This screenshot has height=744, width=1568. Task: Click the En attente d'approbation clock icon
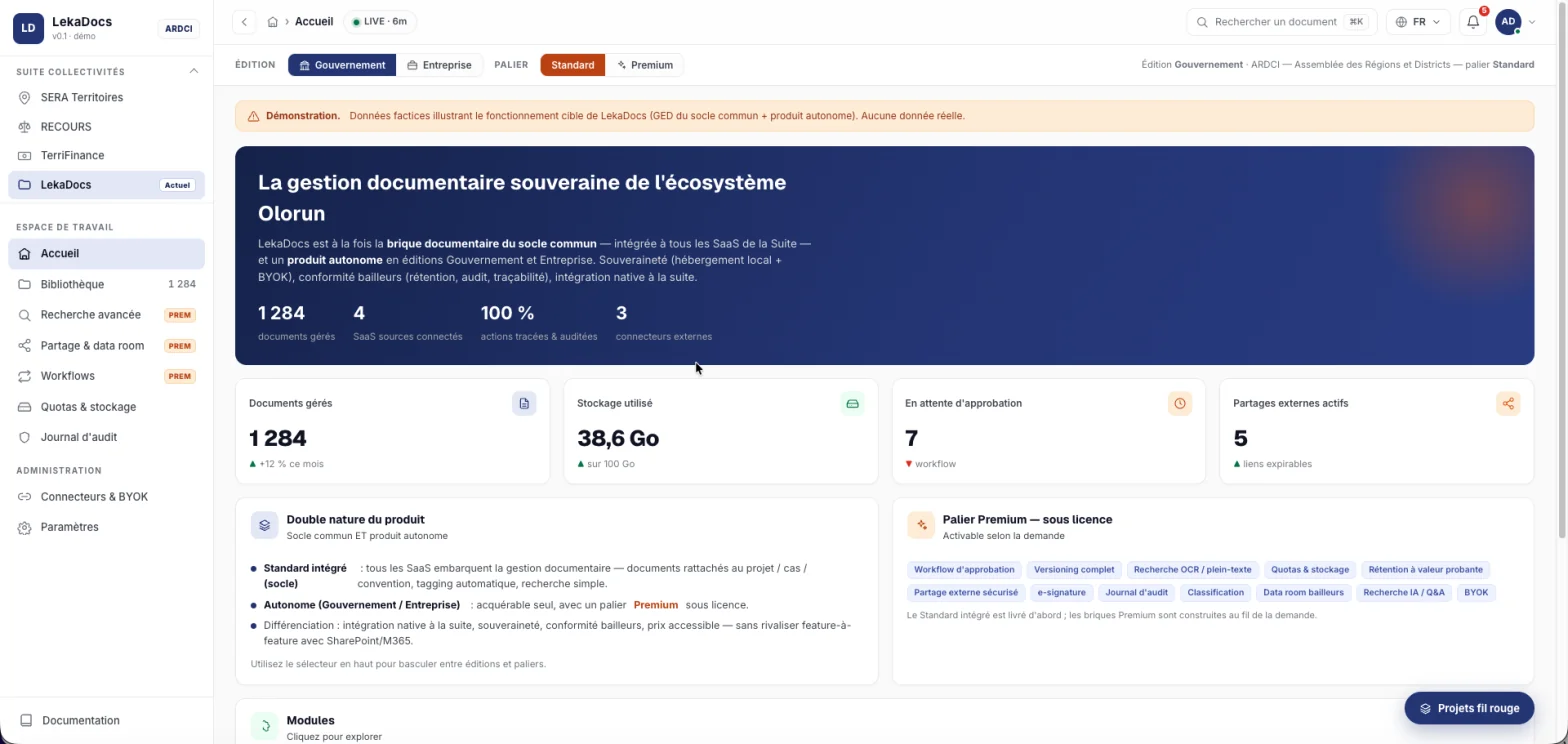coord(1180,403)
